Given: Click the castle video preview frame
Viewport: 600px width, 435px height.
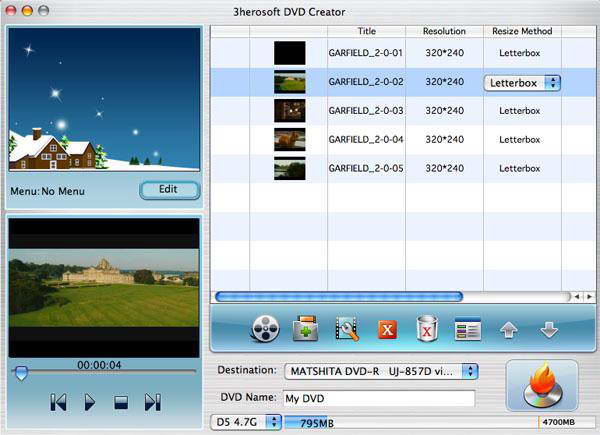Looking at the screenshot, I should pyautogui.click(x=104, y=288).
